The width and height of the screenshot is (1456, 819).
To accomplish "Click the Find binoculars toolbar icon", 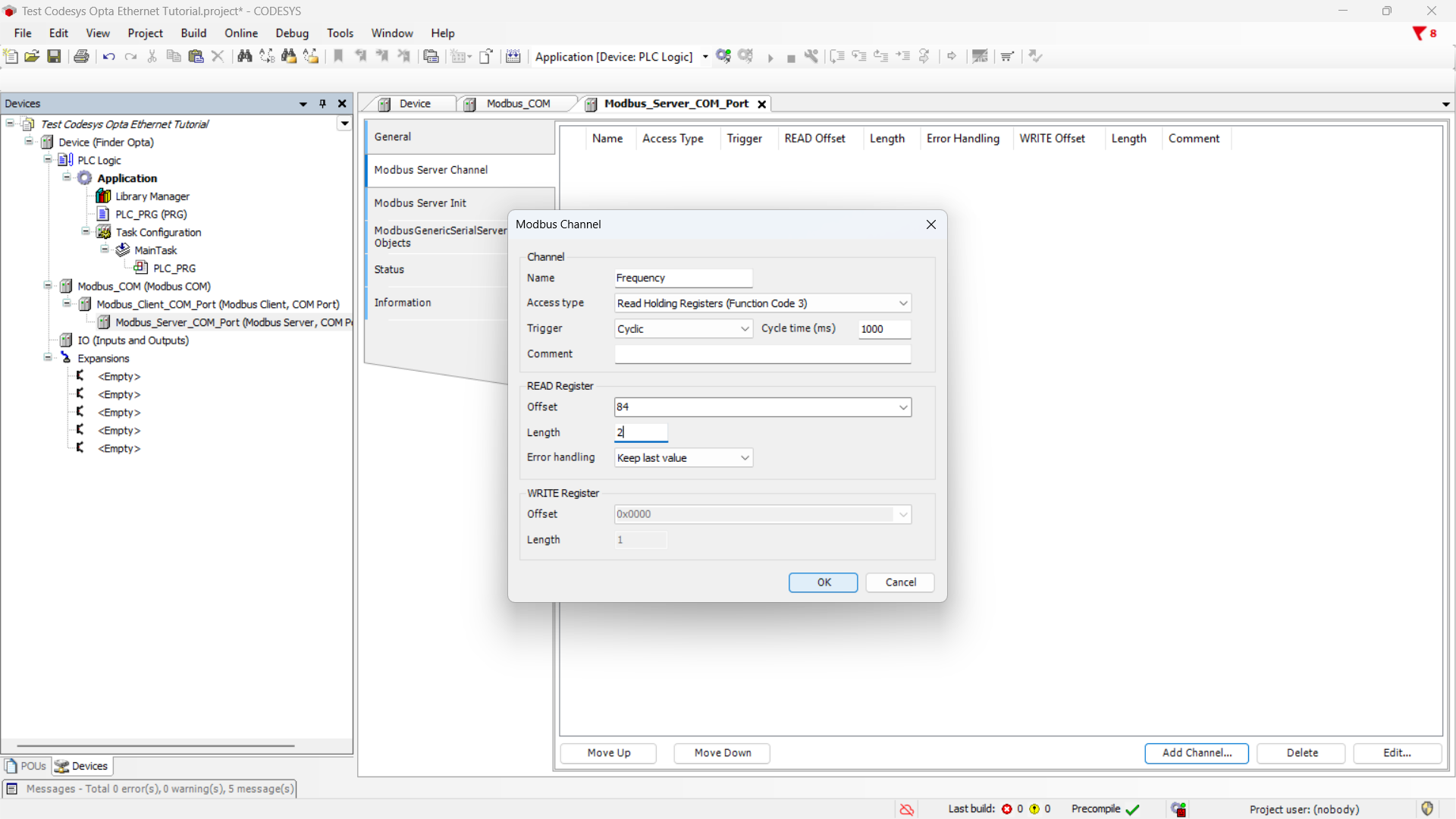I will click(x=244, y=56).
